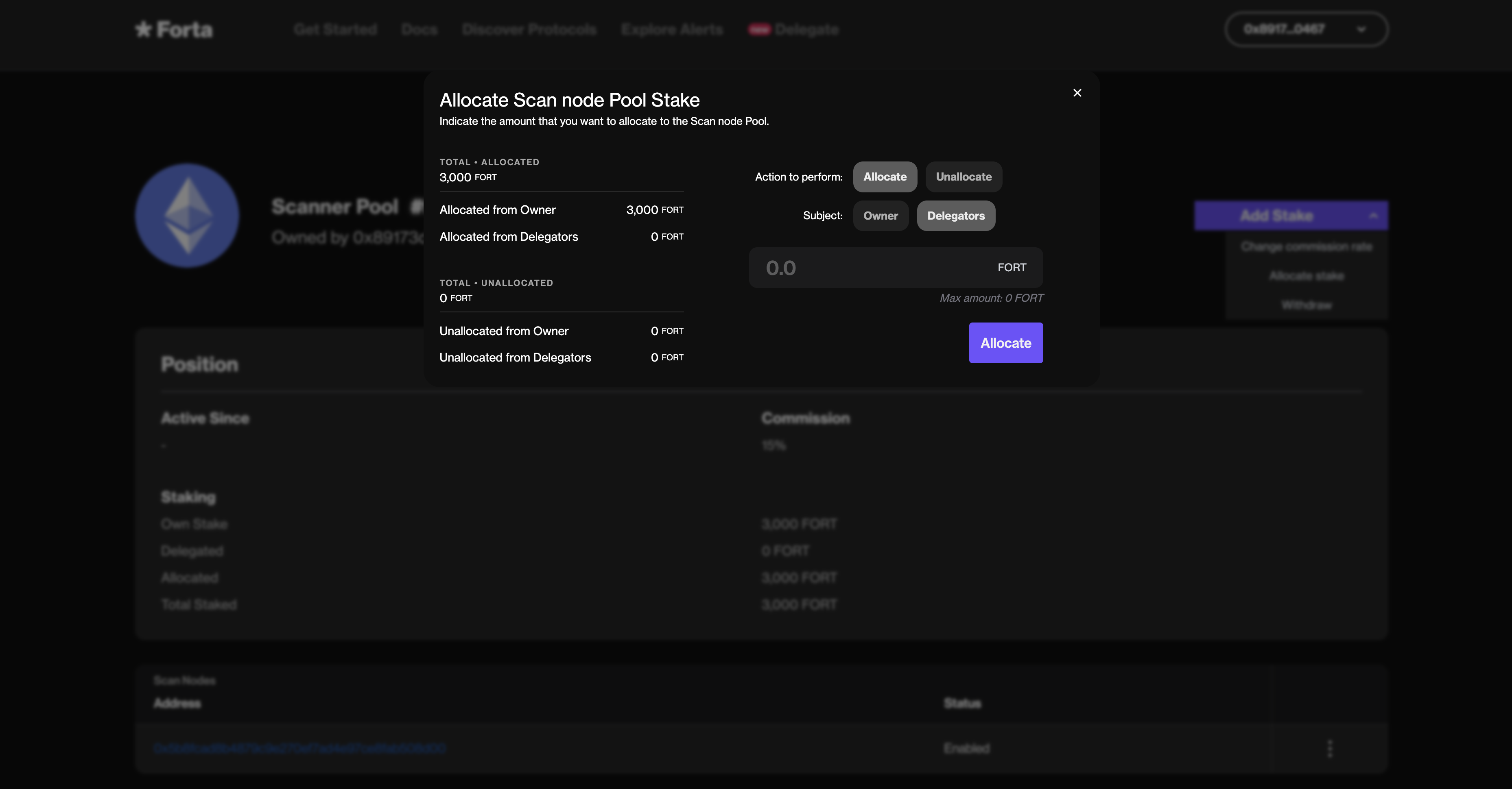Screen dimensions: 1512x789
Task: Select Change commission rate menu entry
Action: (x=1307, y=247)
